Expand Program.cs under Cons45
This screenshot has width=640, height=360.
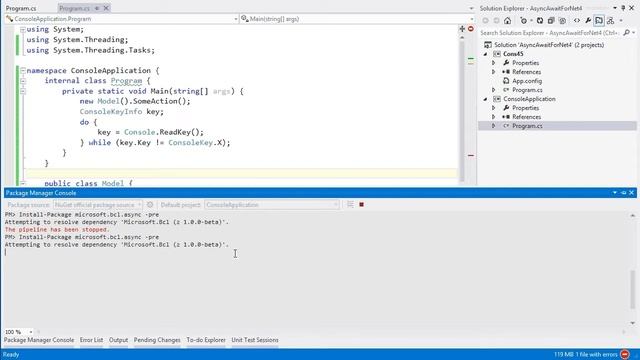click(x=493, y=90)
